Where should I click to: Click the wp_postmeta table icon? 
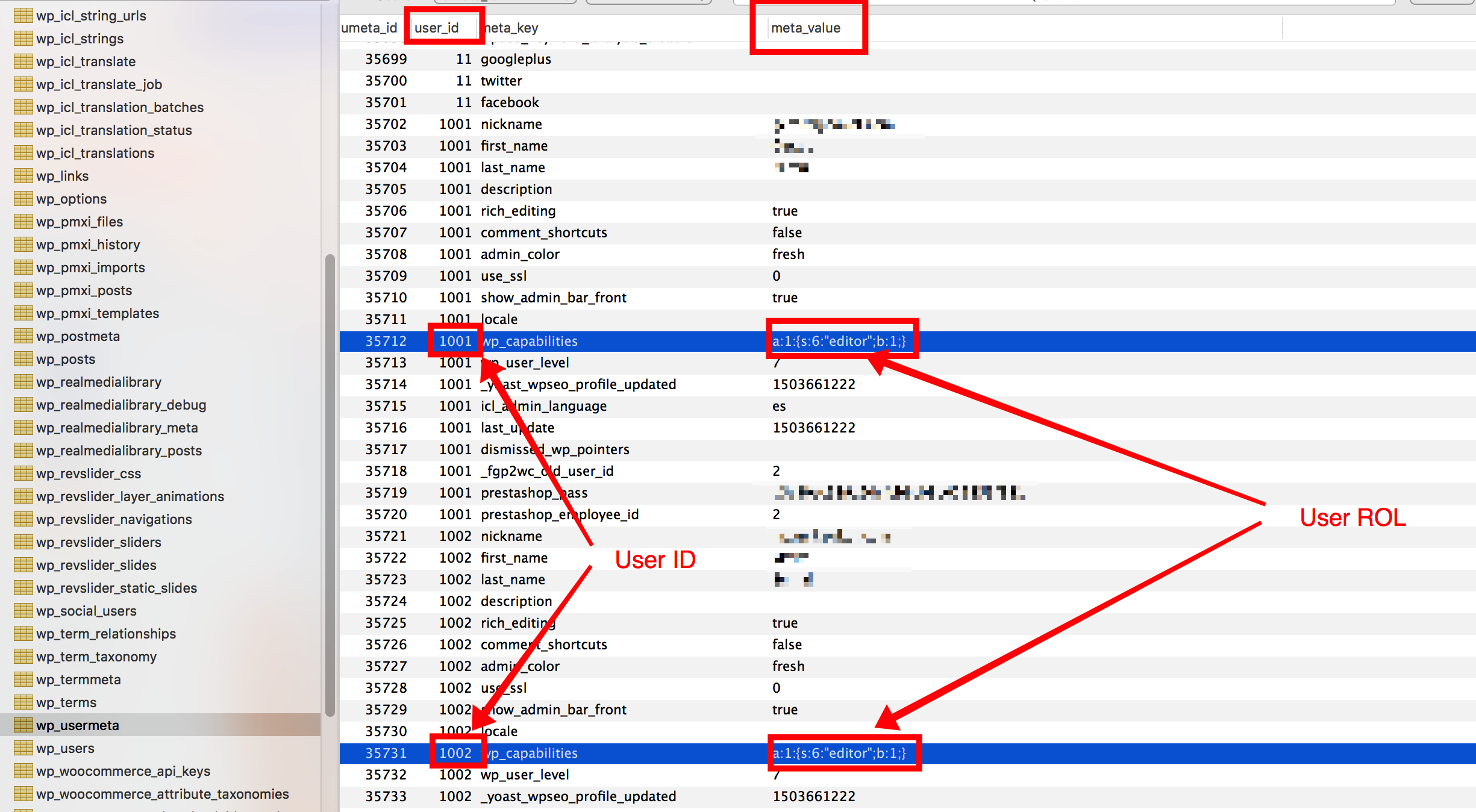23,336
